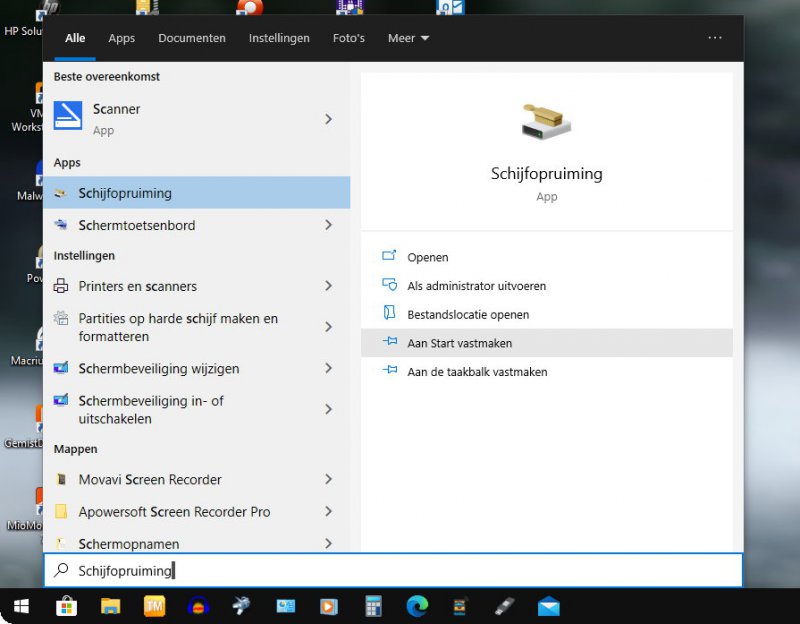Open Microsoft Edge from the taskbar
Screen dimensions: 800x624
coord(417,606)
